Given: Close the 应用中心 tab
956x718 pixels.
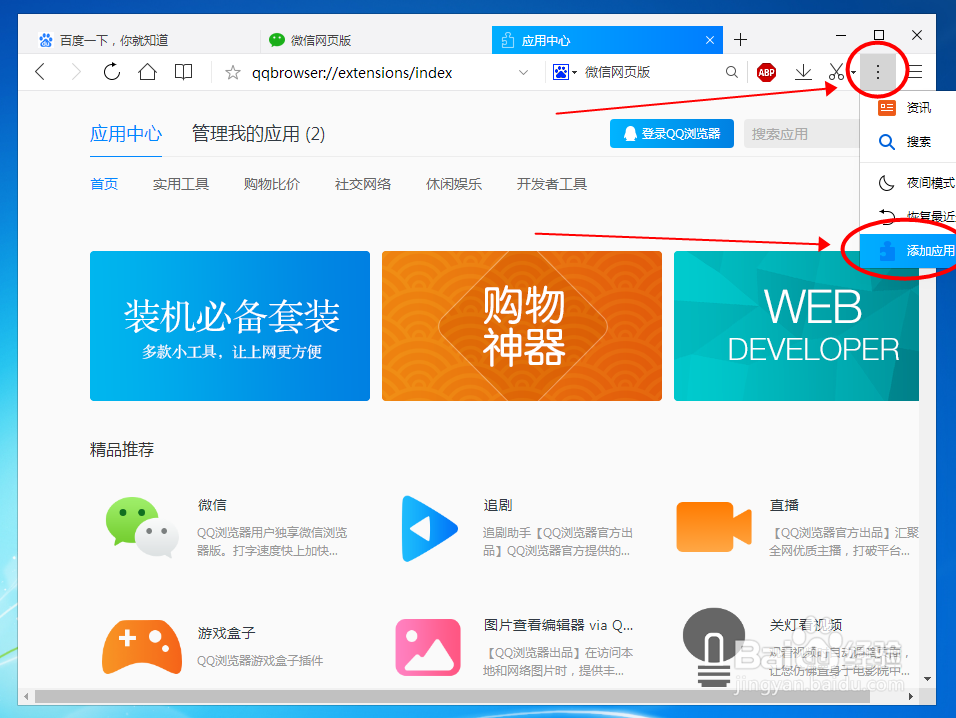Looking at the screenshot, I should click(710, 40).
